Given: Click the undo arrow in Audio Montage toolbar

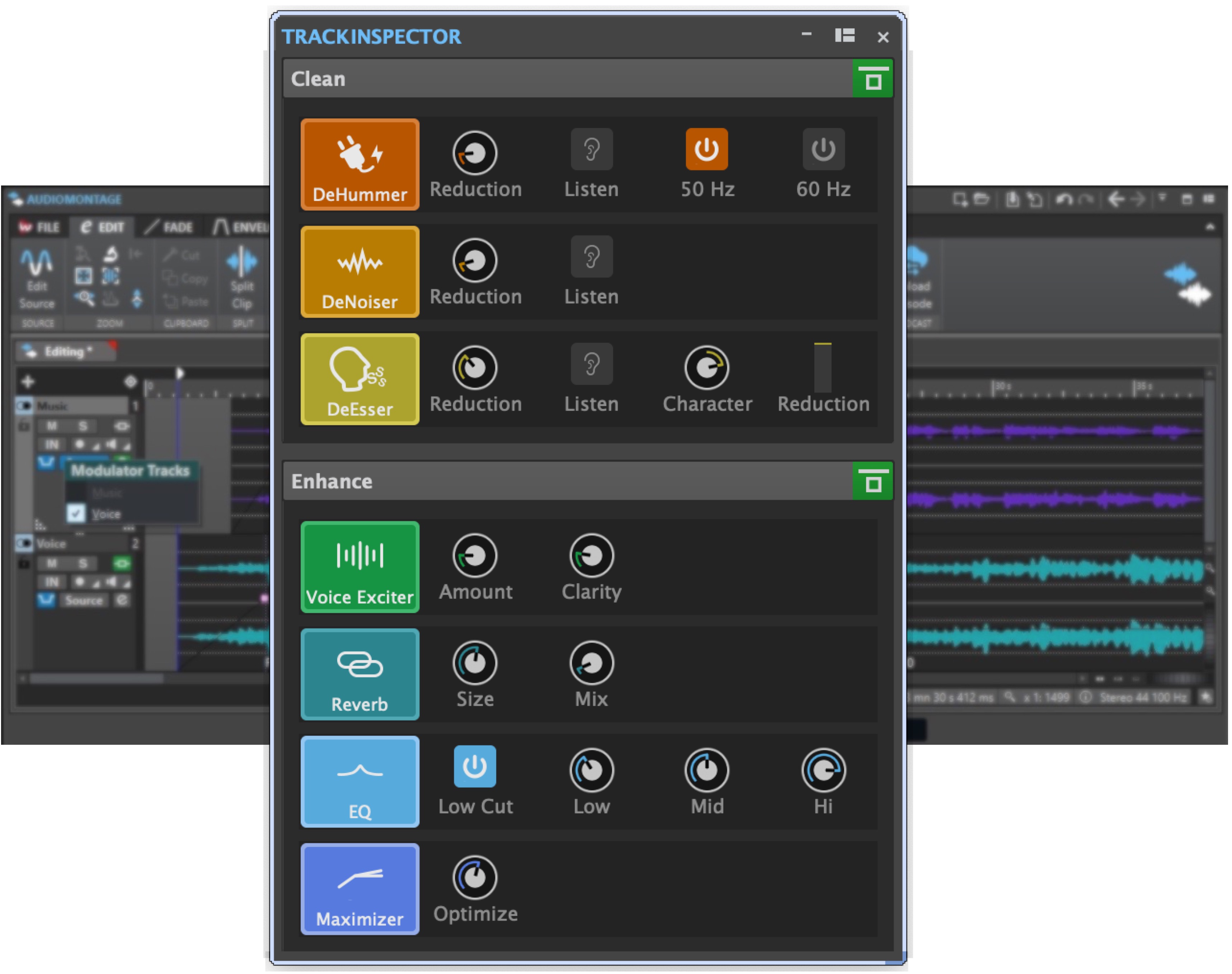Looking at the screenshot, I should pyautogui.click(x=1064, y=199).
